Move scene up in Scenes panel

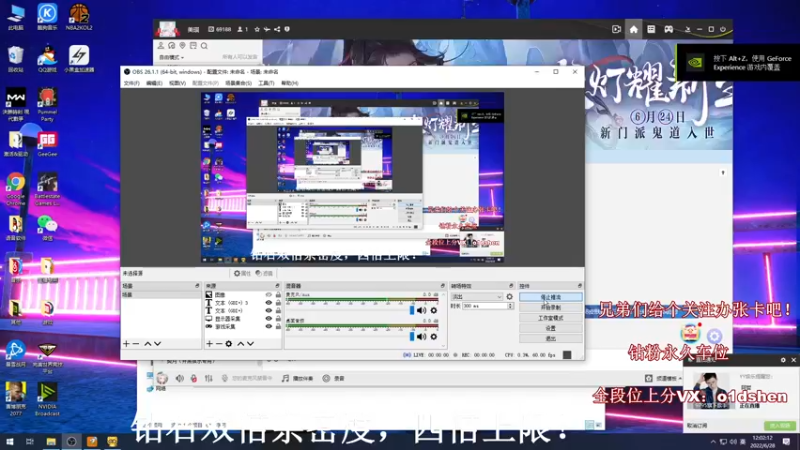tap(147, 344)
